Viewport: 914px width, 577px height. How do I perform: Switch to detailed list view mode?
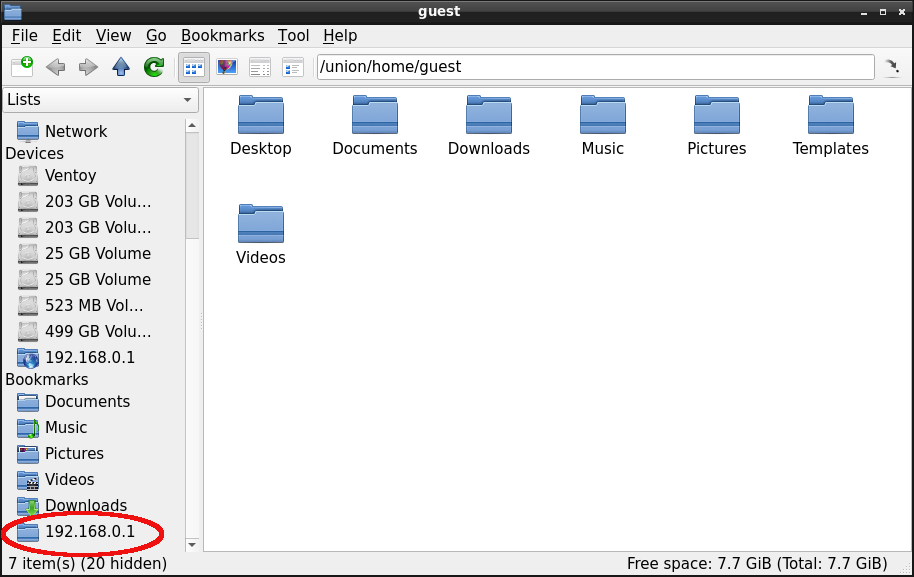click(293, 67)
